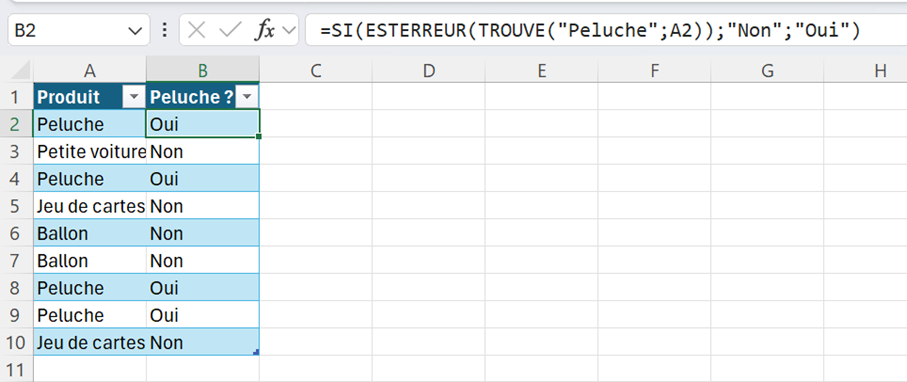
Task: Select row 11 header
Action: [x=16, y=369]
